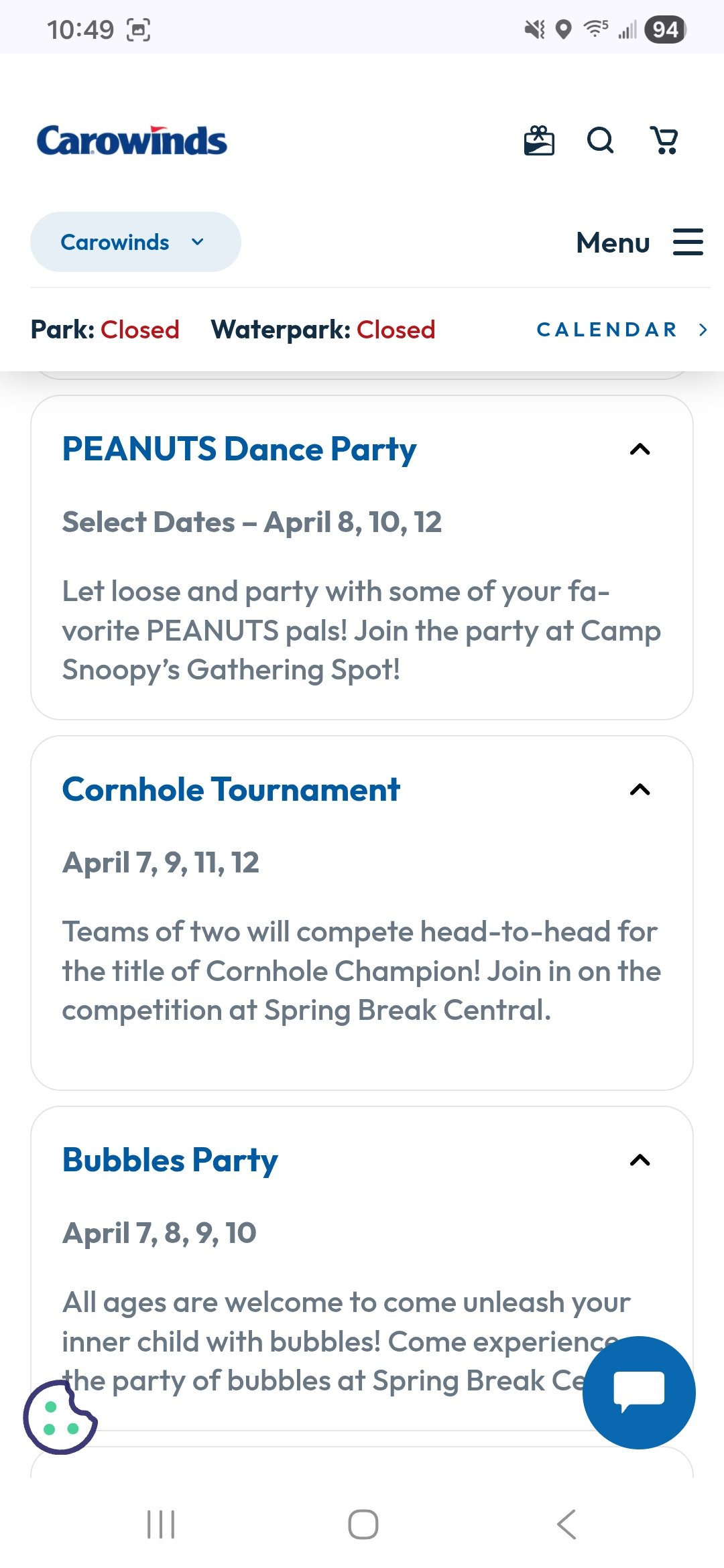Tap Android back navigation arrow

(566, 1524)
